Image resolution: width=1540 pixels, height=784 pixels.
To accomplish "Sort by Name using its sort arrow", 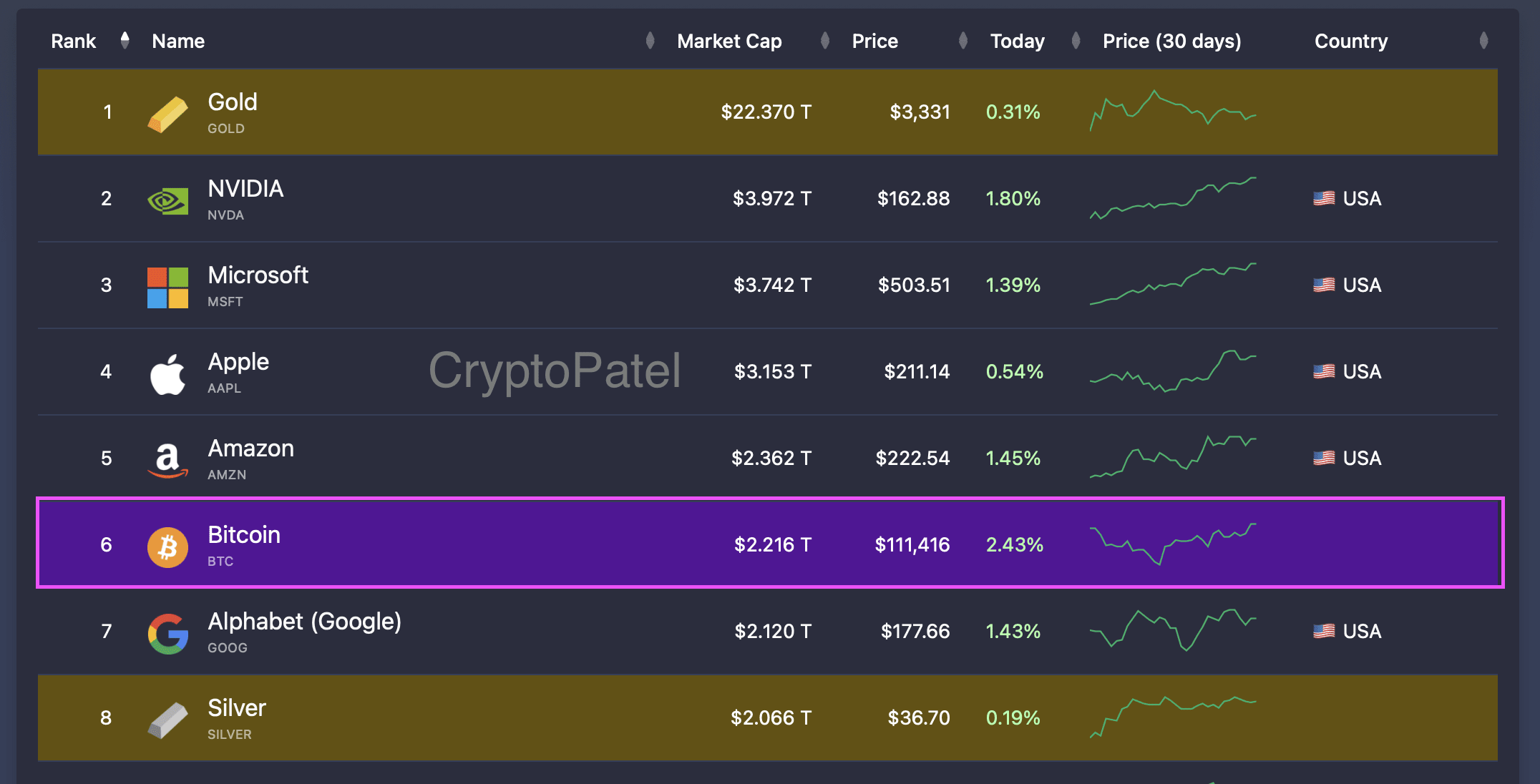I will point(650,41).
